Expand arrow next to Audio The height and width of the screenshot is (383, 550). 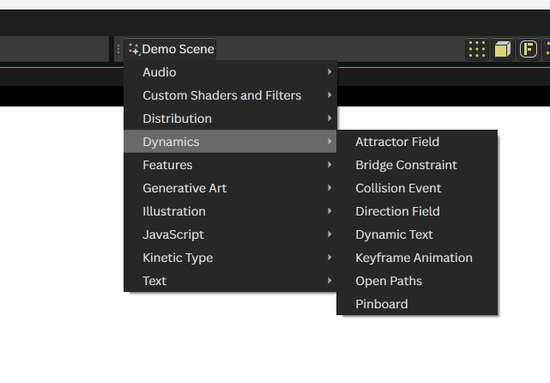(x=329, y=72)
